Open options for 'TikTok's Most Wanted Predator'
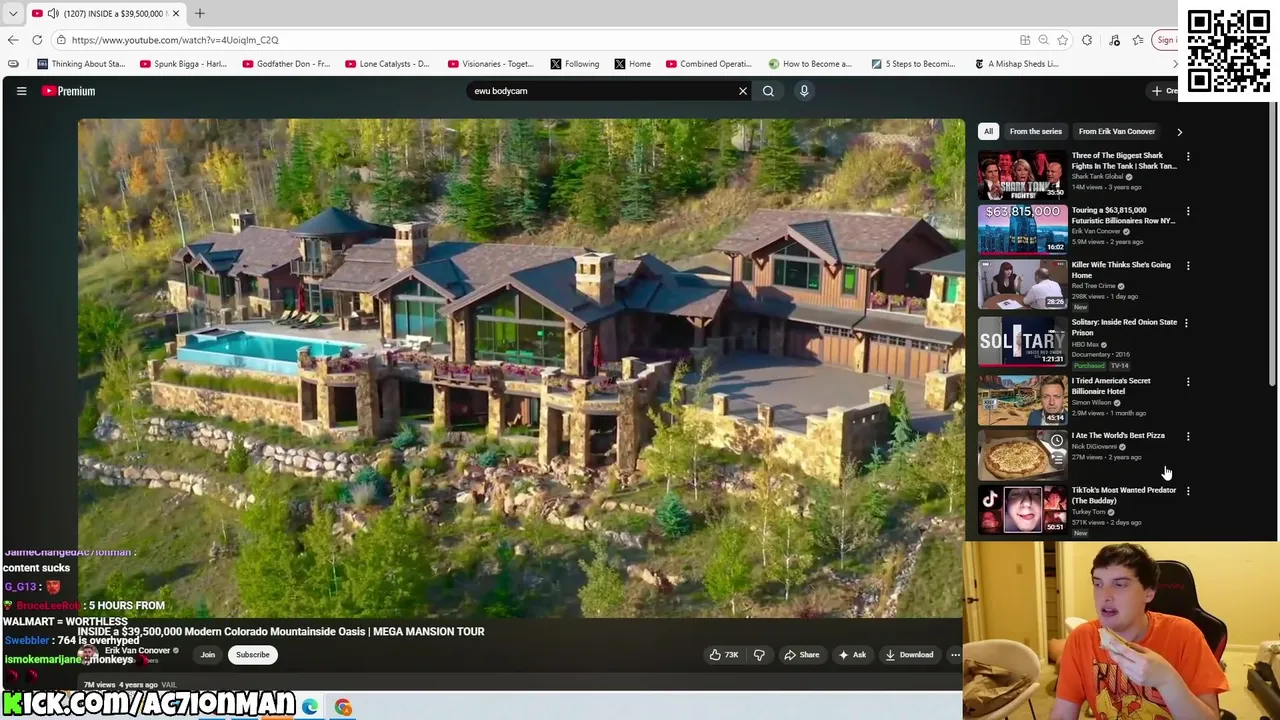The width and height of the screenshot is (1280, 720). (x=1188, y=491)
